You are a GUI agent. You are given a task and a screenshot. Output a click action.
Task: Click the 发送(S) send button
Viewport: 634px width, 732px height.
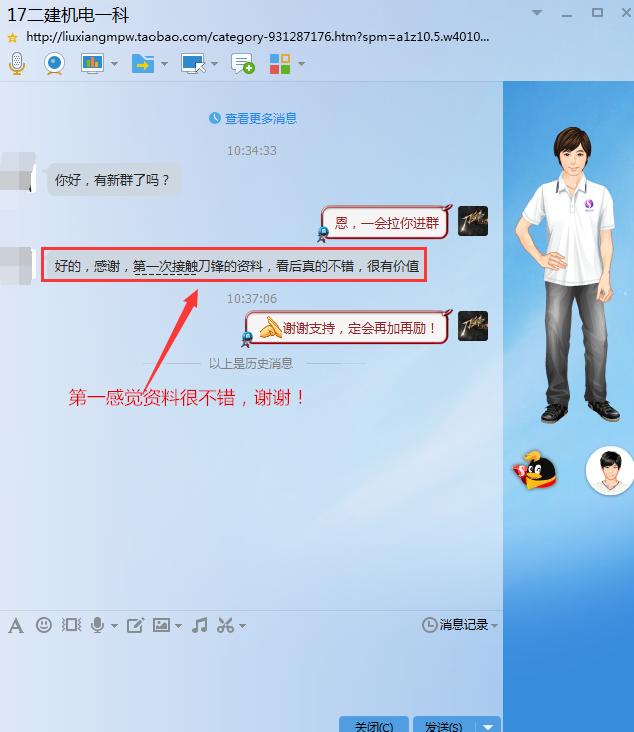(444, 725)
